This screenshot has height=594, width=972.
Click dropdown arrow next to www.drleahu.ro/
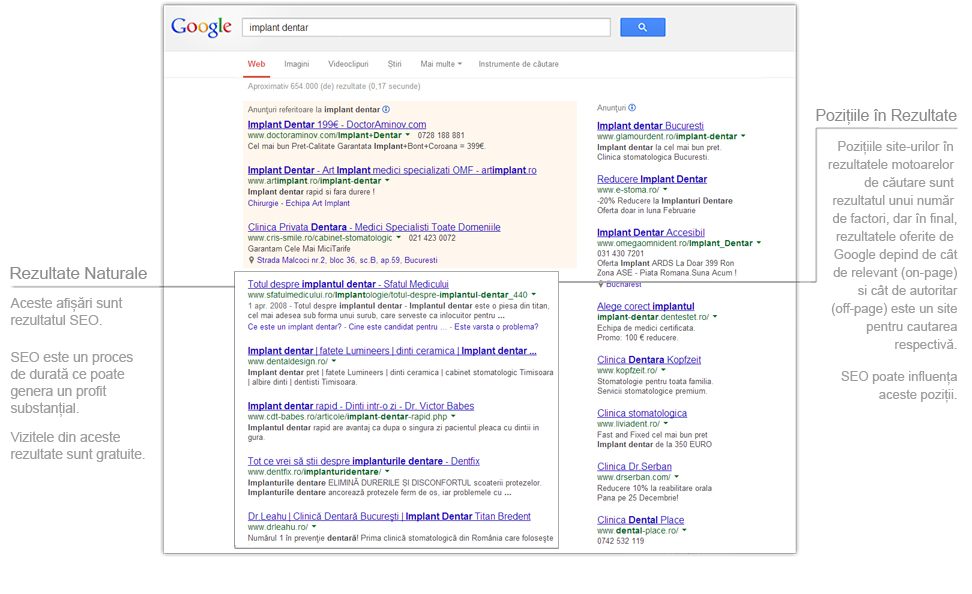313,527
